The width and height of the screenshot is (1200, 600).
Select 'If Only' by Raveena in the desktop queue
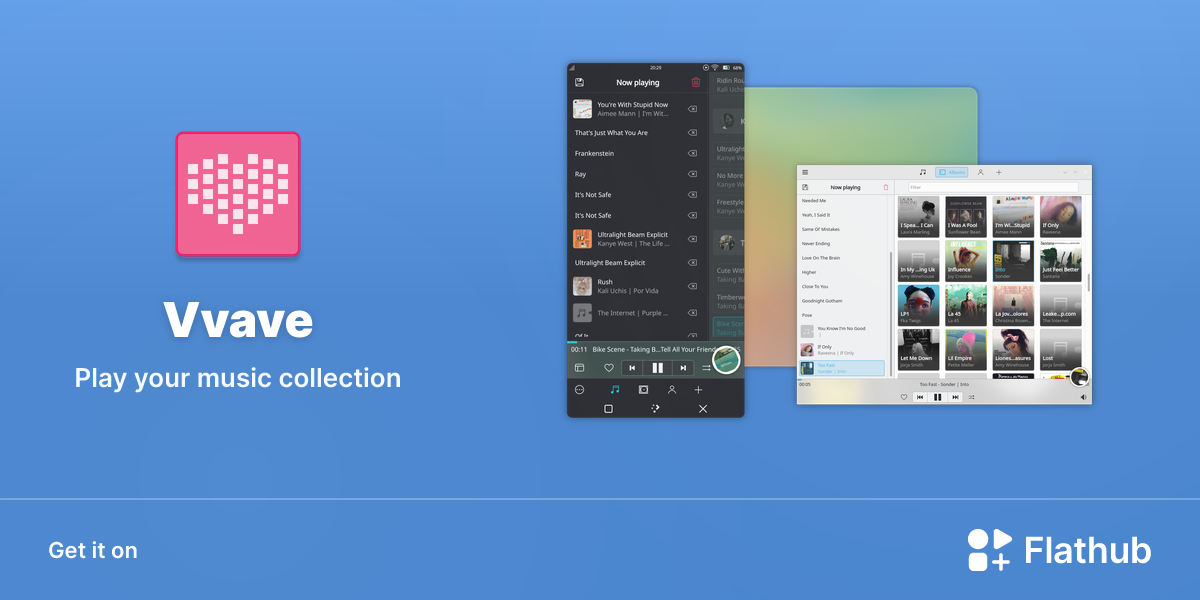(x=842, y=350)
